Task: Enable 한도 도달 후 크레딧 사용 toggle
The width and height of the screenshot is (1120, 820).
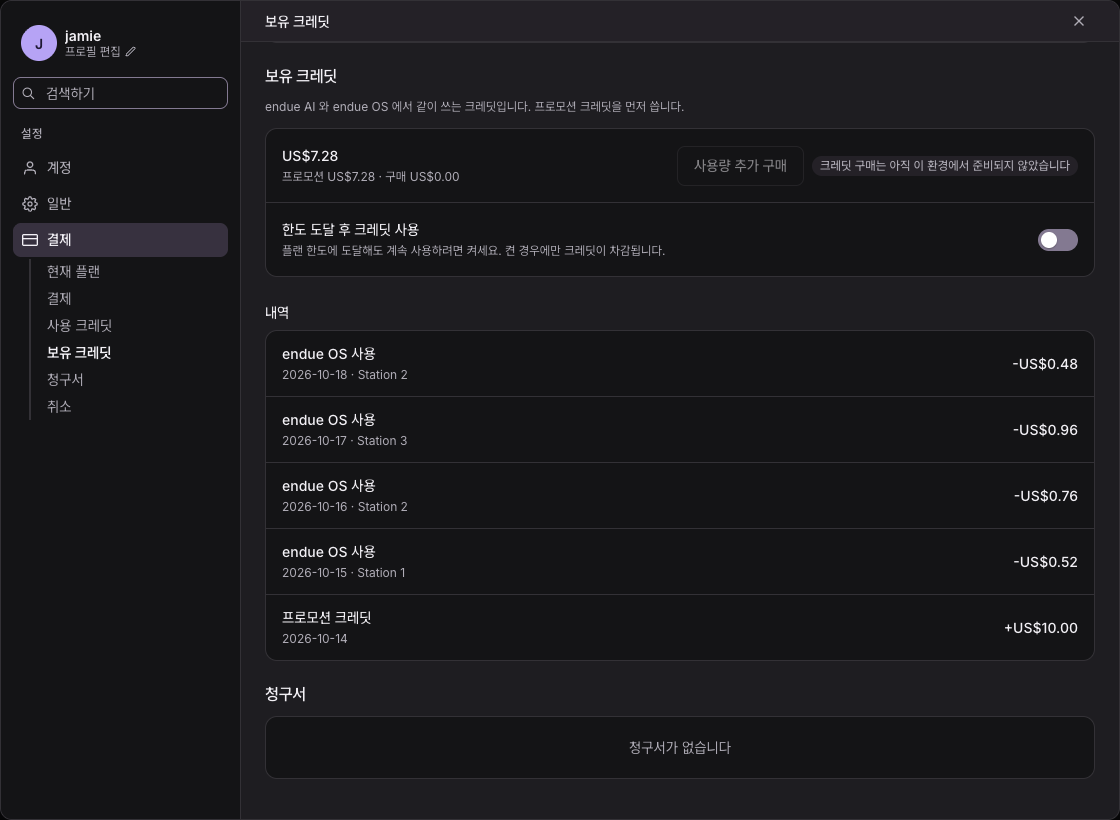Action: 1057,240
